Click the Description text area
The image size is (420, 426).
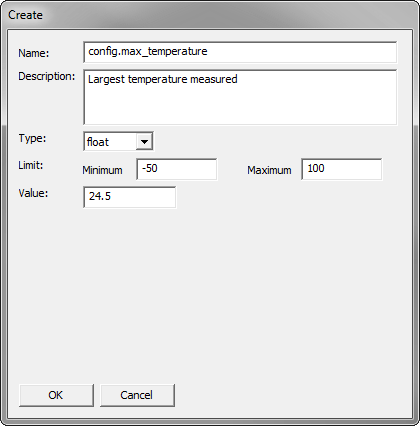(x=240, y=97)
